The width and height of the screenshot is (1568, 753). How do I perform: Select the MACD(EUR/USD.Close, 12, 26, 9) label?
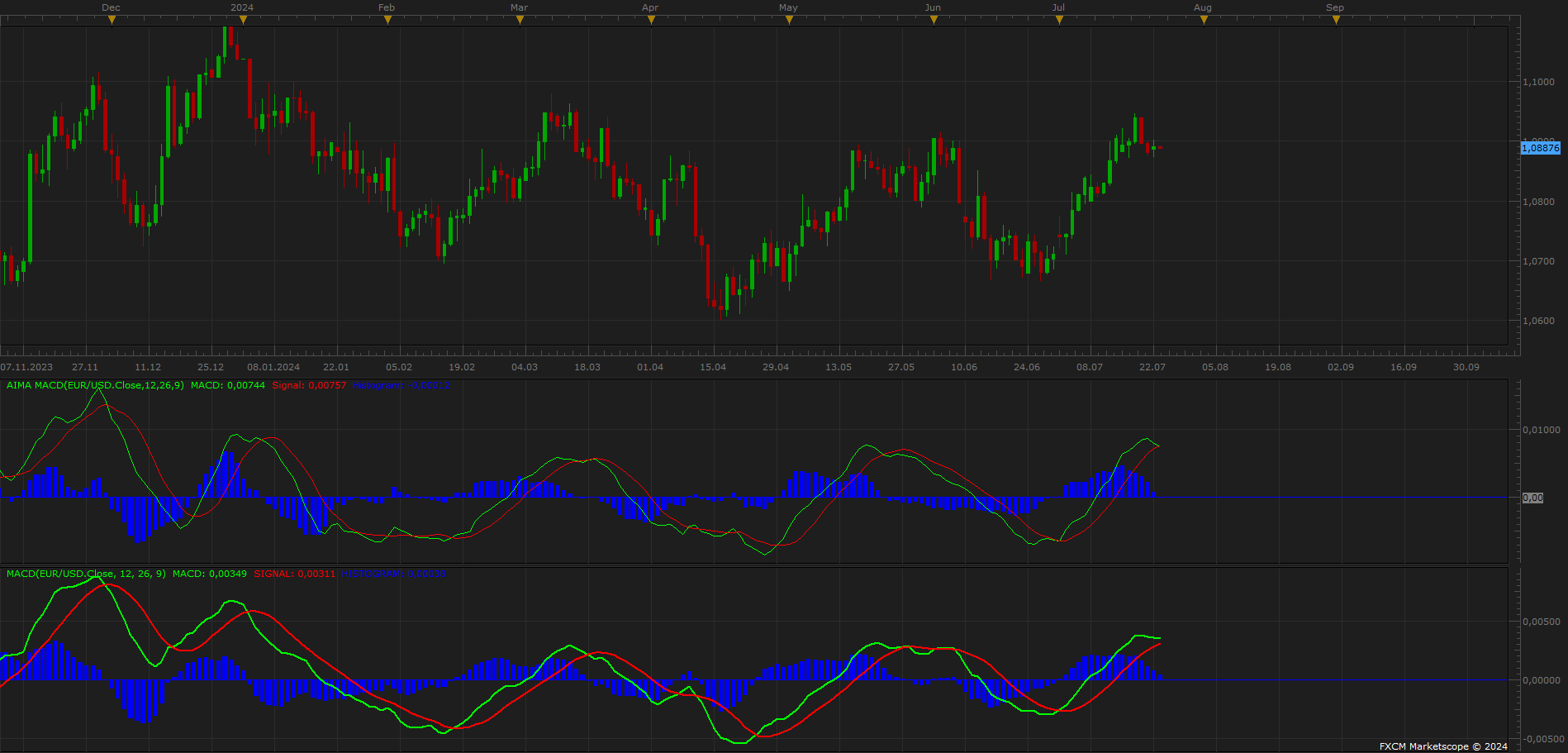click(86, 574)
